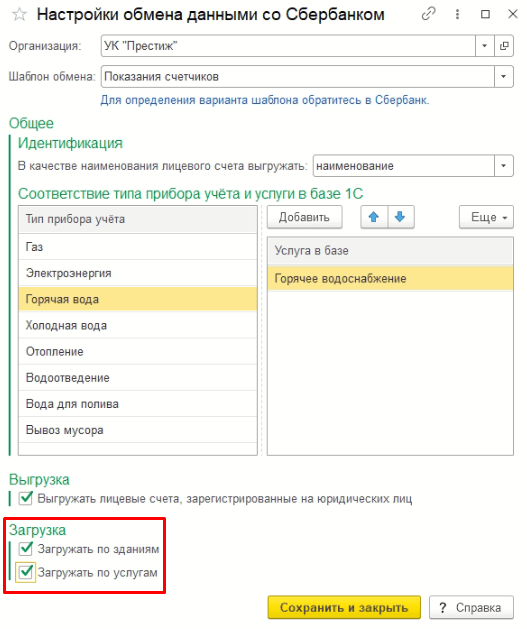Copy link via the chain icon

coord(429,14)
